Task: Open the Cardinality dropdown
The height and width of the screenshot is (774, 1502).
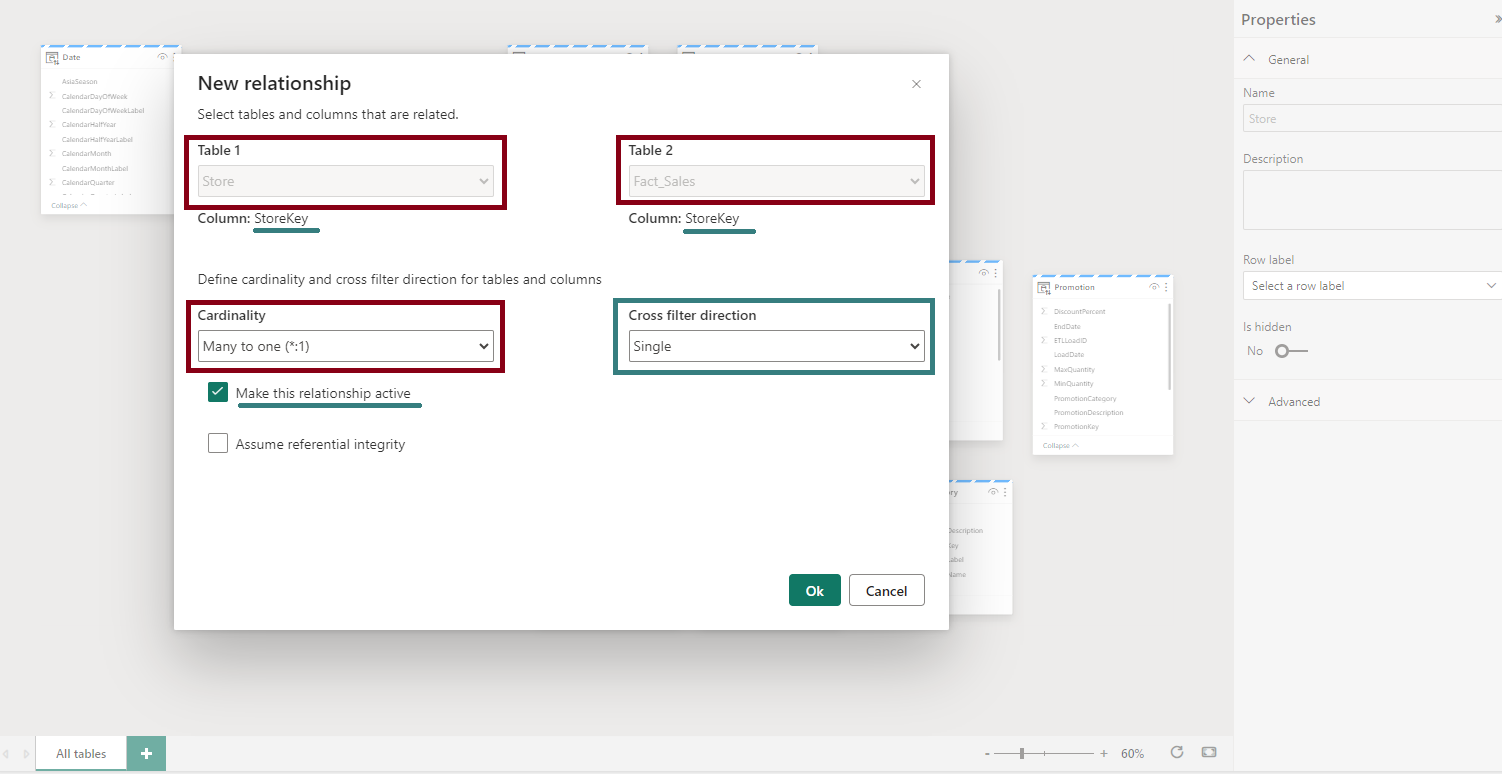Action: pos(346,346)
